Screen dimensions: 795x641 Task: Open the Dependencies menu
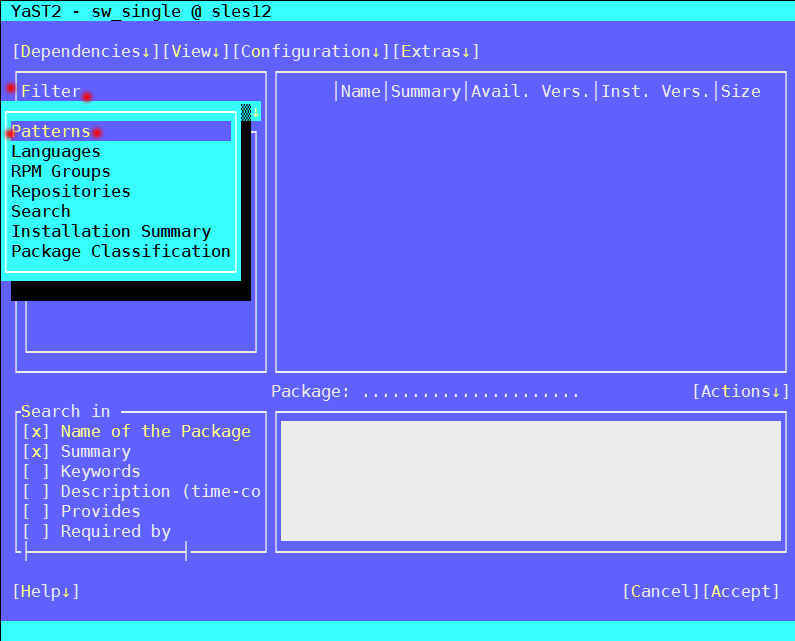(86, 51)
